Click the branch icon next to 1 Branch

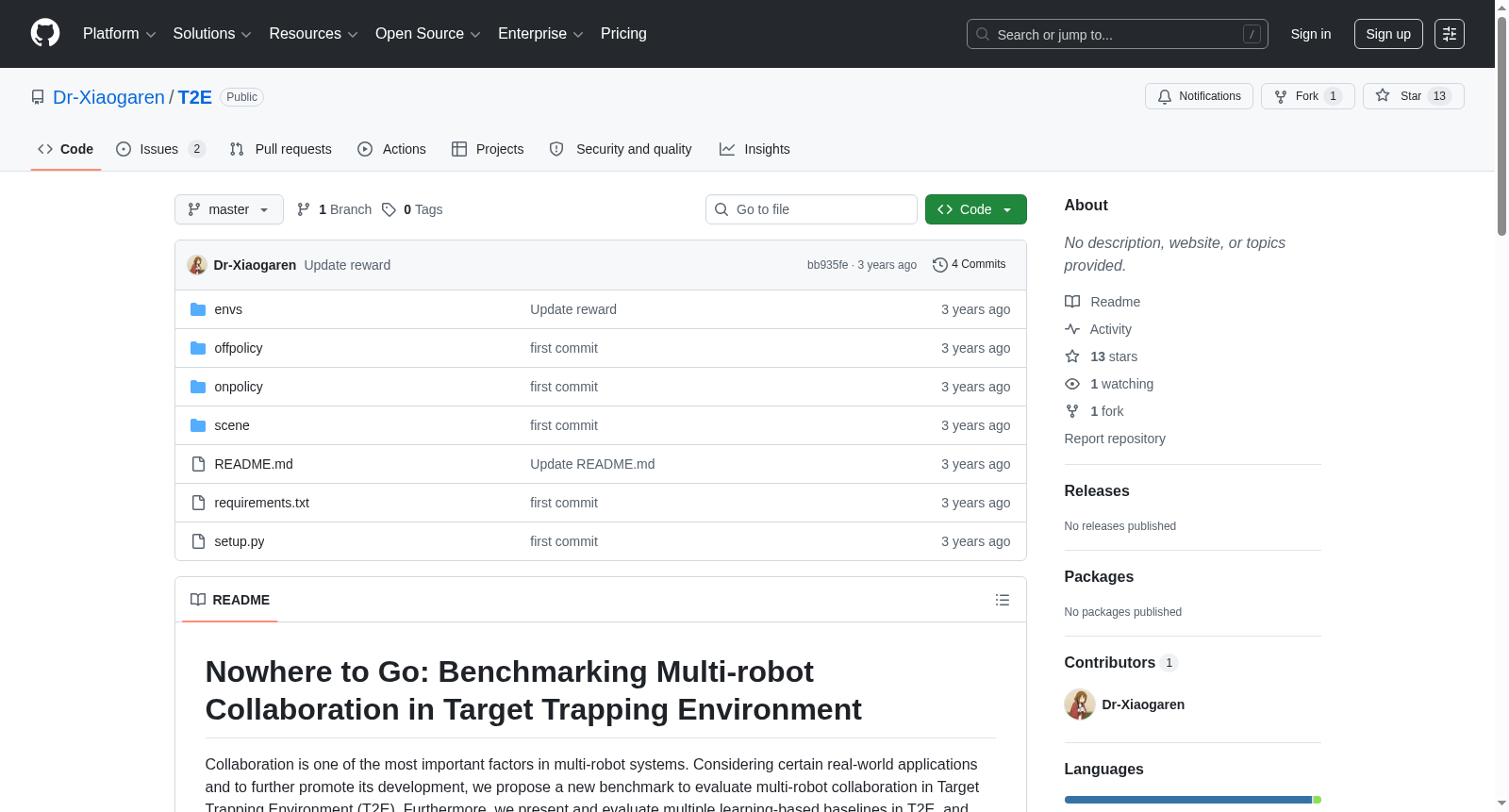point(304,209)
